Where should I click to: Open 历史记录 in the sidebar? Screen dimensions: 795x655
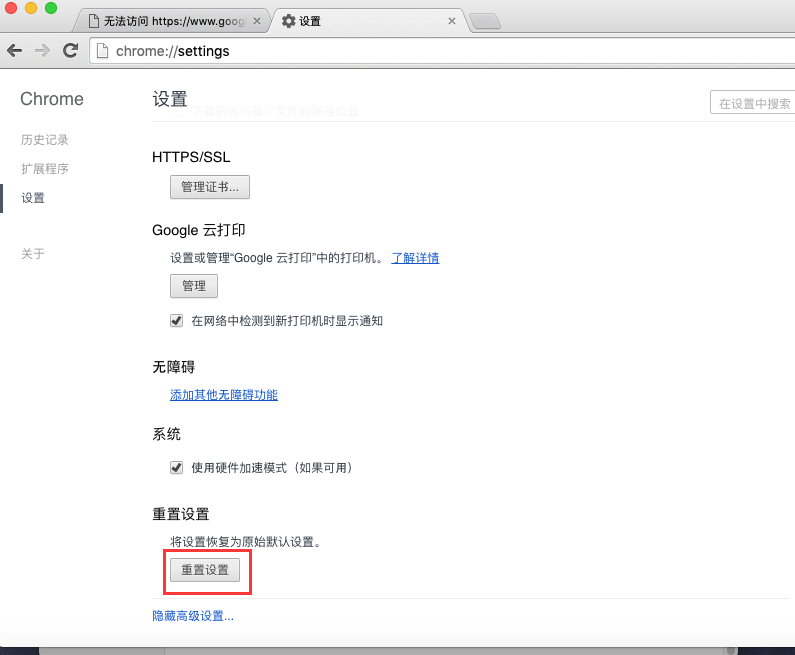coord(45,140)
